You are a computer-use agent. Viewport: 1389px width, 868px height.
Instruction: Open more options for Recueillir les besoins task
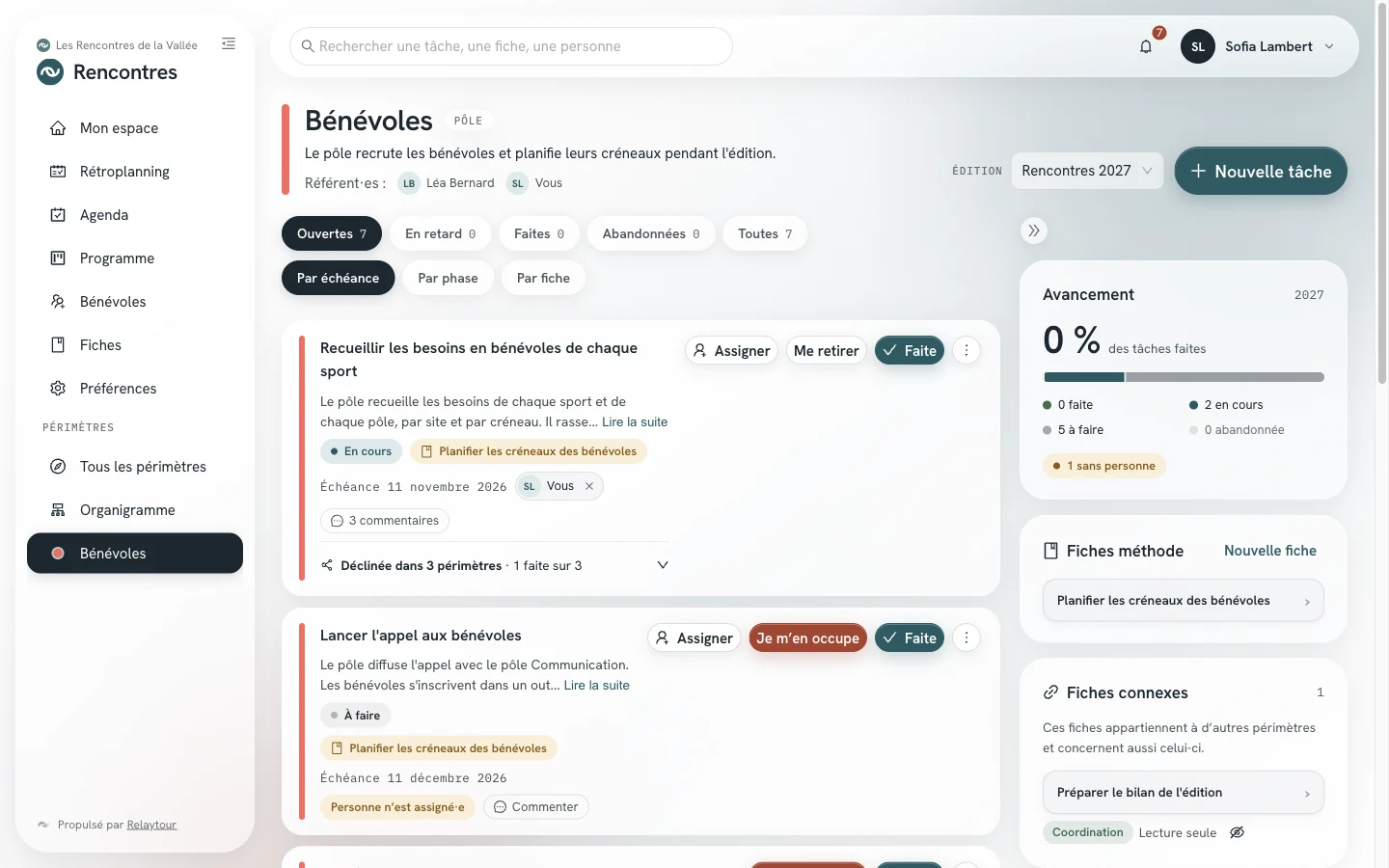[x=967, y=351]
